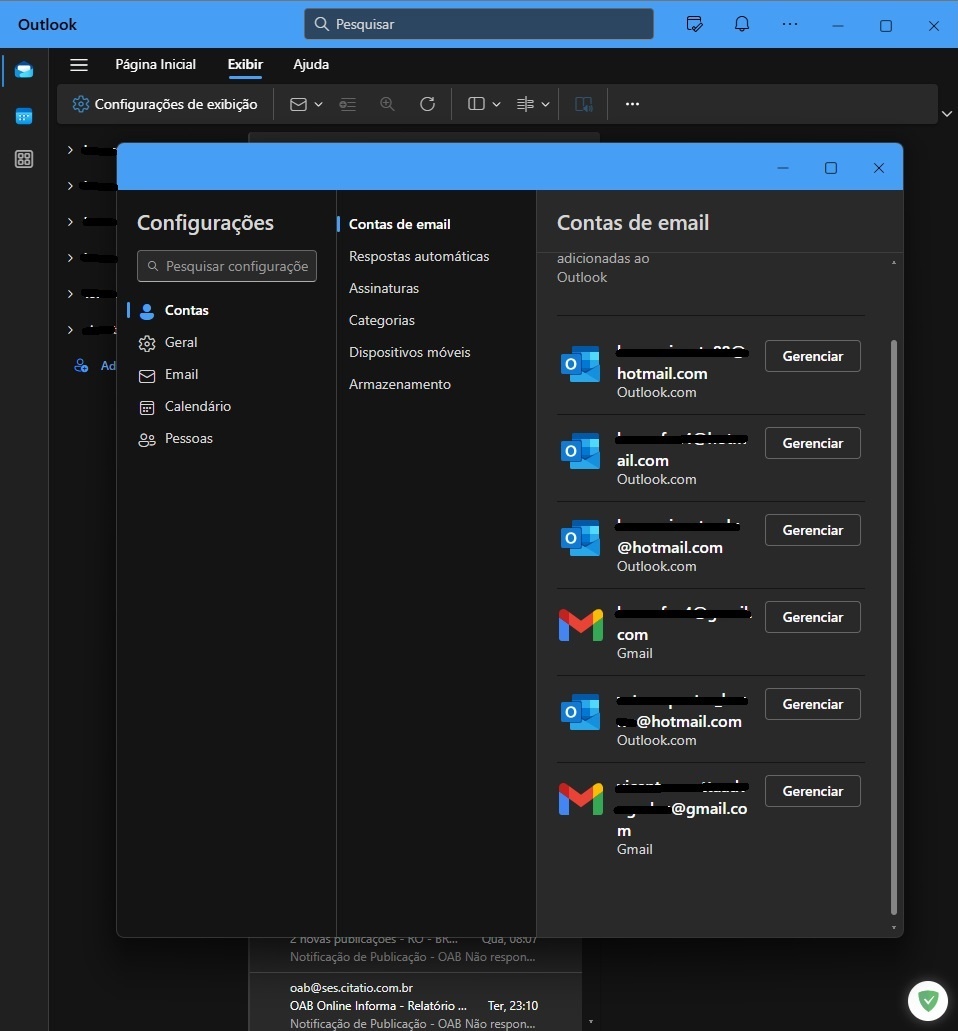
Task: Click the green shield badge icon
Action: pyautogui.click(x=928, y=1001)
